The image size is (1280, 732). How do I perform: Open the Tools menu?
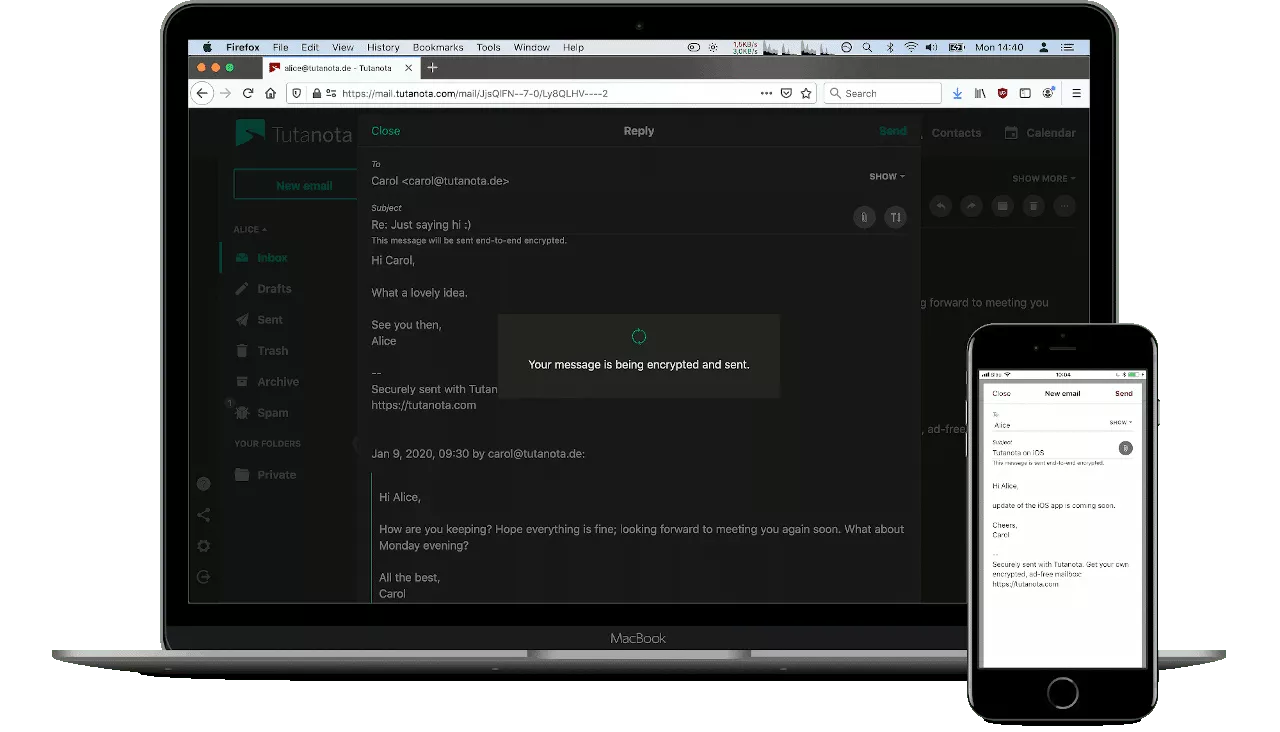click(489, 47)
